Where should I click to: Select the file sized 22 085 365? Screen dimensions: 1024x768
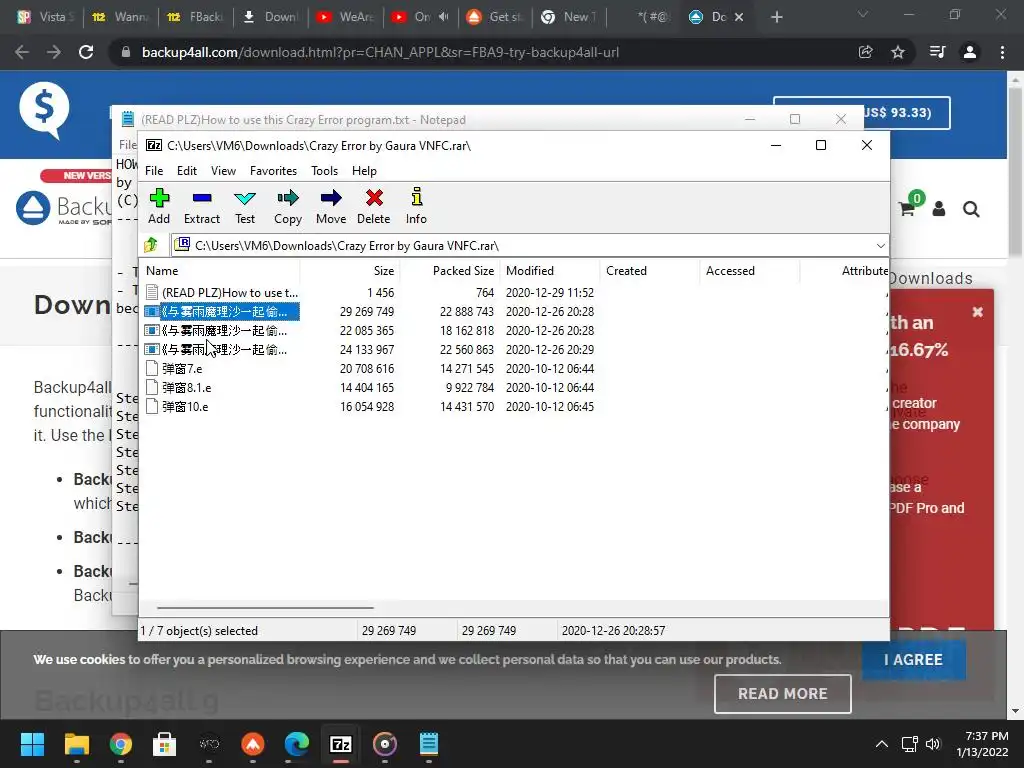tap(222, 330)
